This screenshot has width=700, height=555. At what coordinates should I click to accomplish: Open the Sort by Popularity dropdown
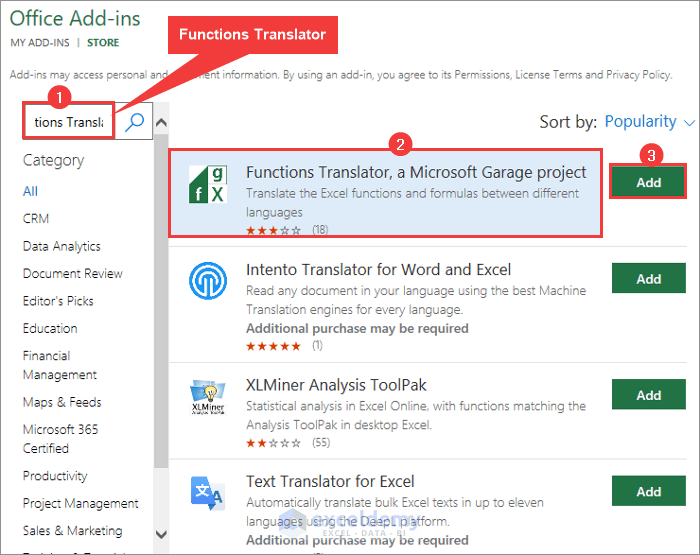tap(649, 122)
